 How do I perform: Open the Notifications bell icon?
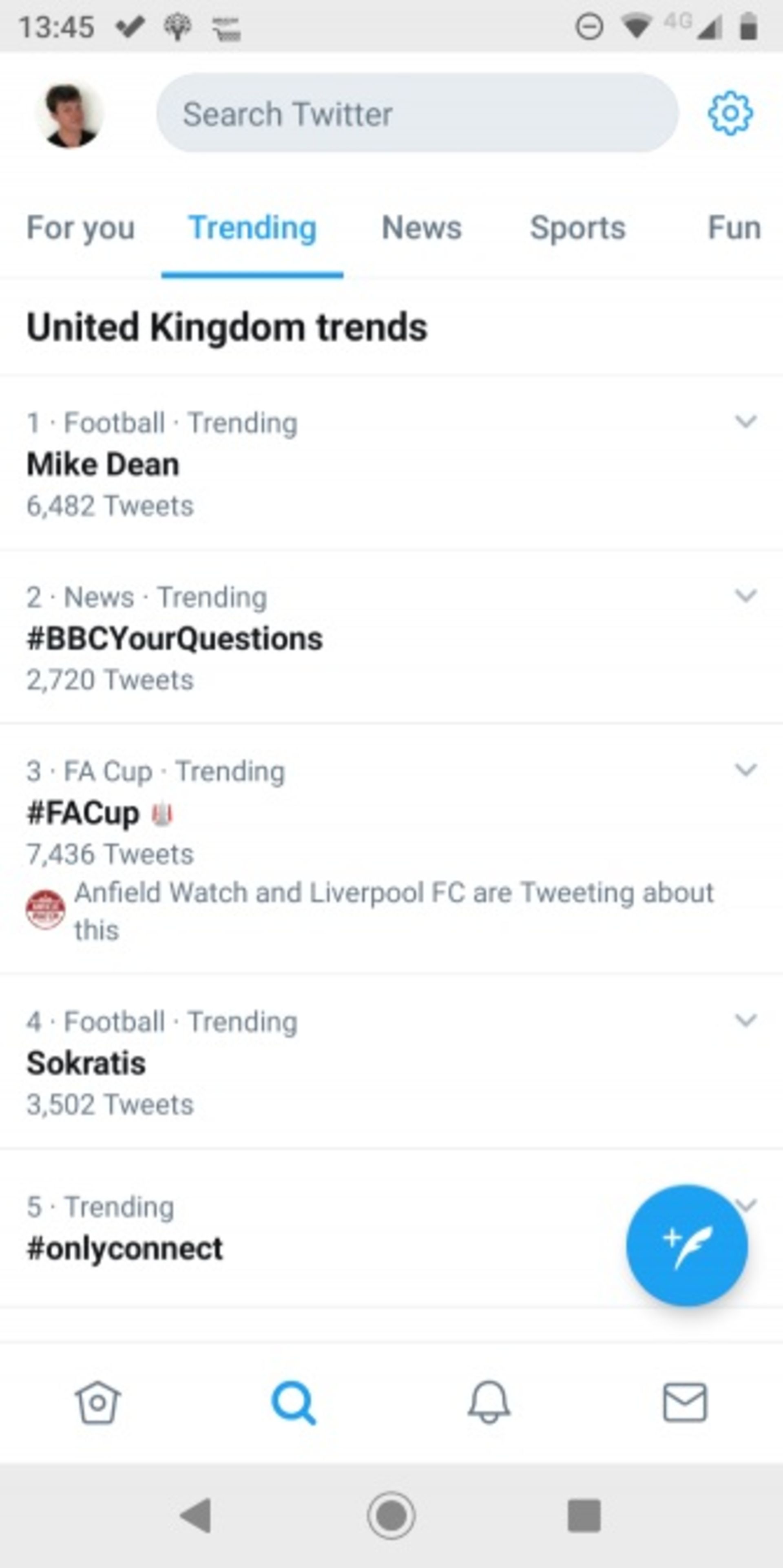tap(489, 1402)
